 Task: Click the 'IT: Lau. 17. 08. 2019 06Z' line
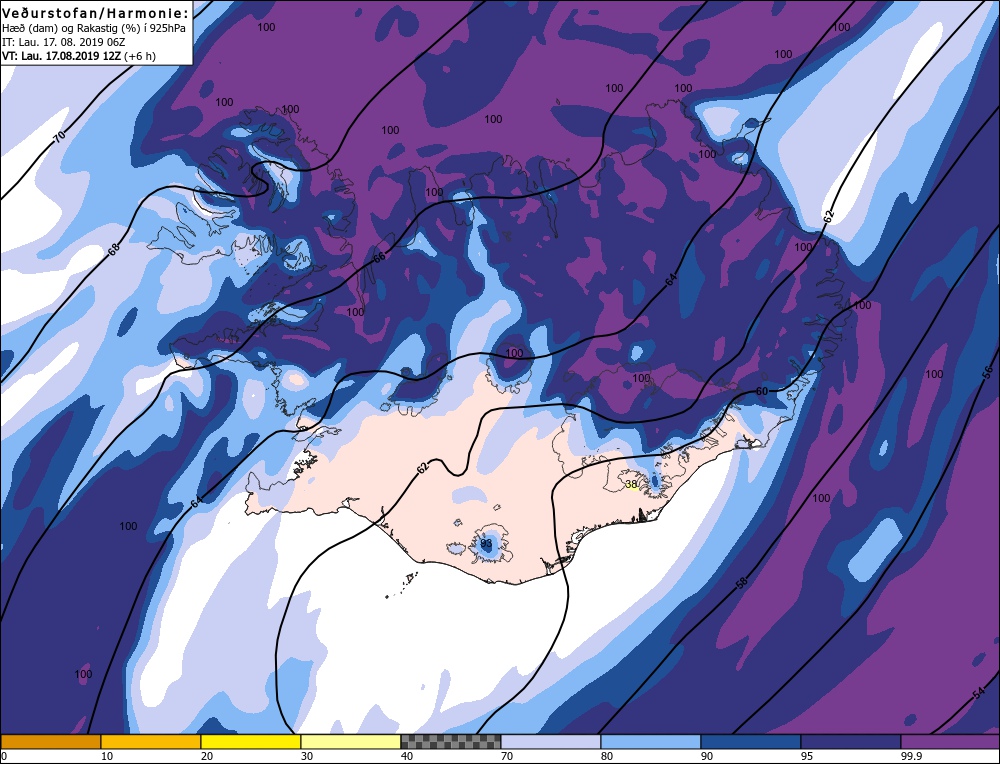click(x=64, y=42)
